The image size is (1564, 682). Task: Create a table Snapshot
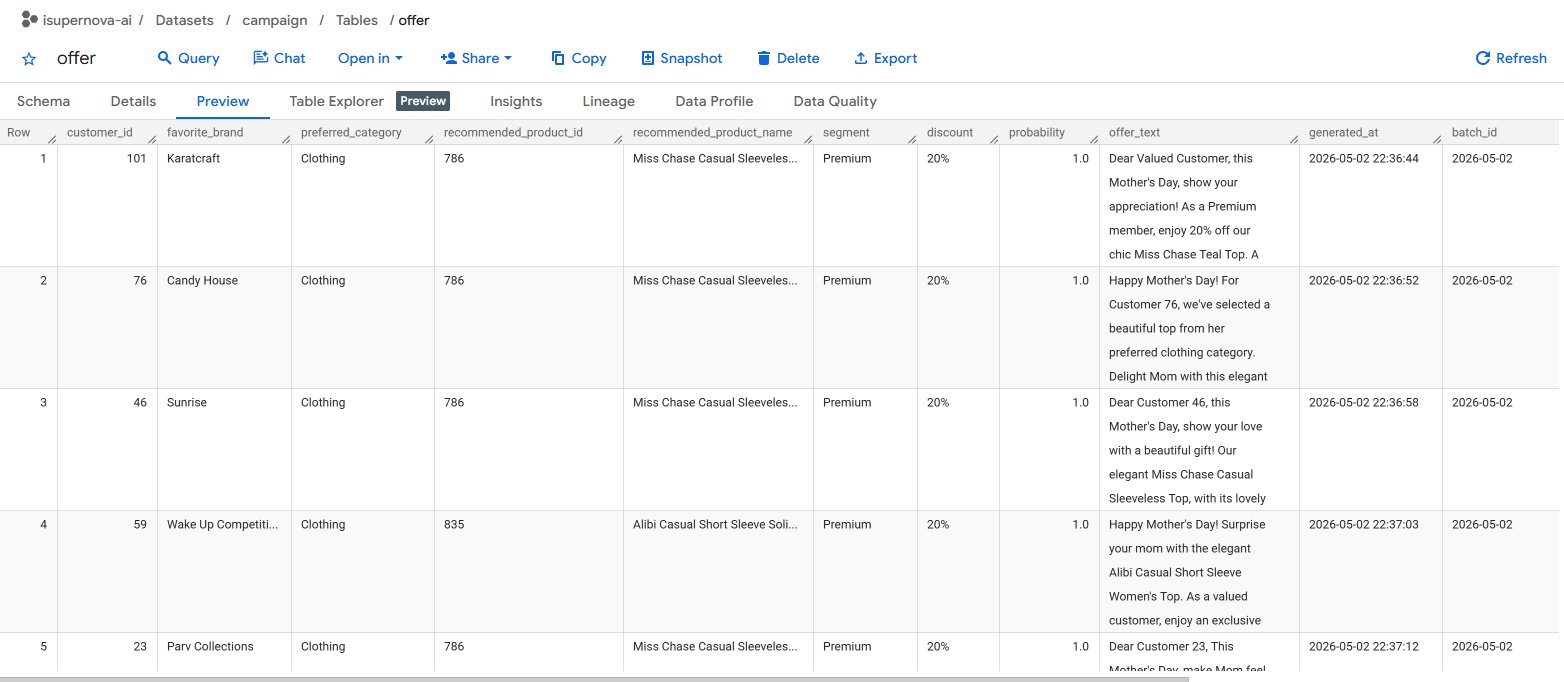[681, 58]
